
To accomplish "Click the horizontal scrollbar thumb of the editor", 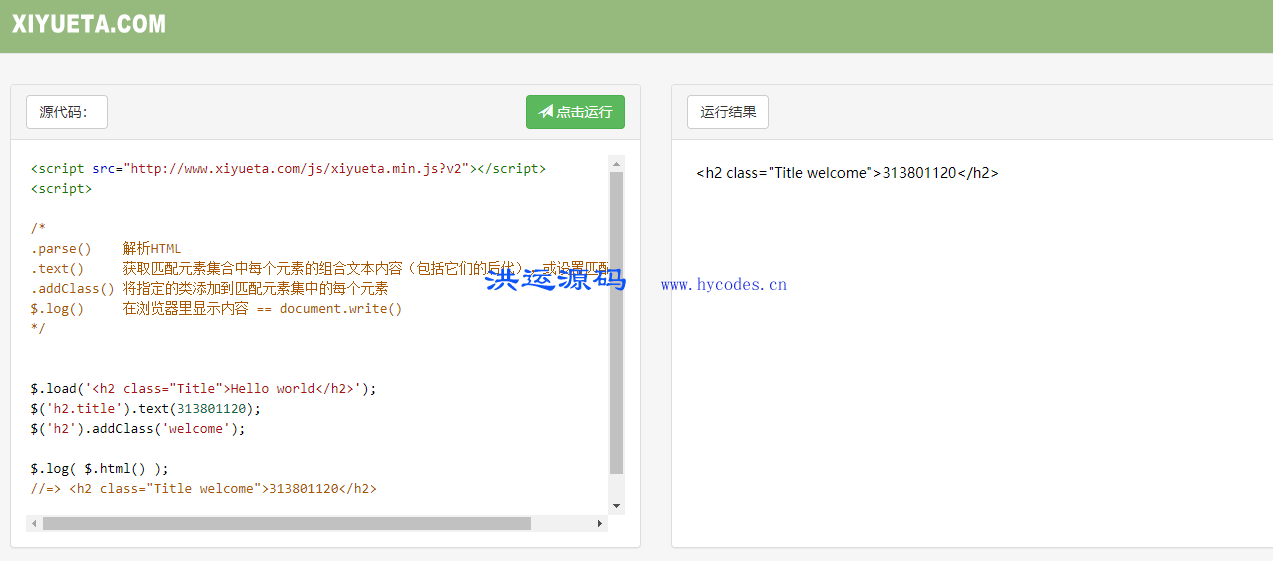I will pos(287,523).
